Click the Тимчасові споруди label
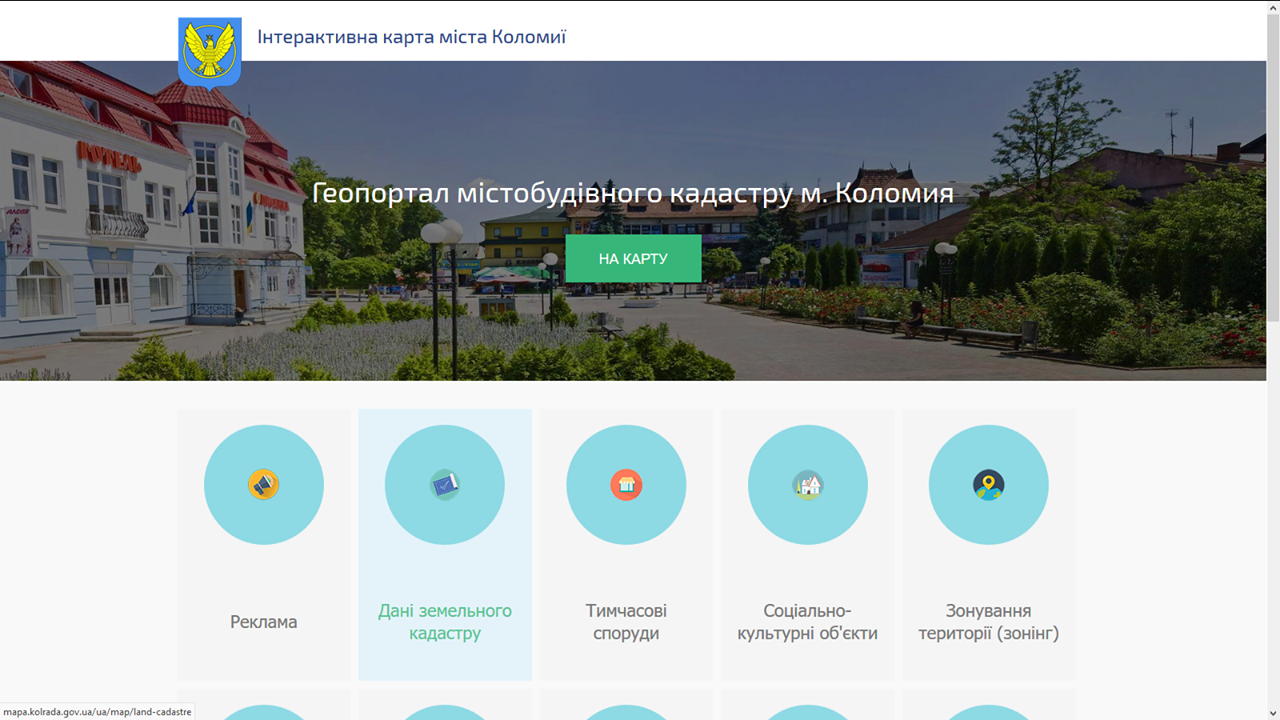This screenshot has width=1280, height=720. pos(626,622)
